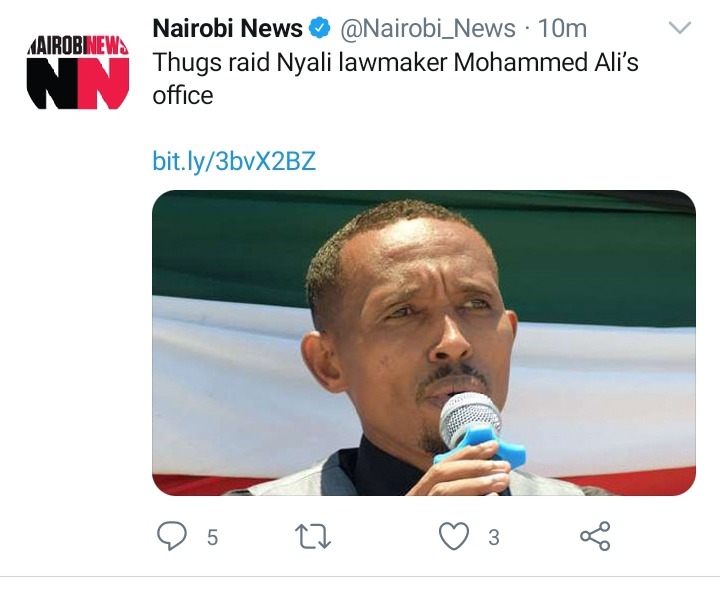
Task: Open the Nairobi News display name
Action: click(227, 28)
